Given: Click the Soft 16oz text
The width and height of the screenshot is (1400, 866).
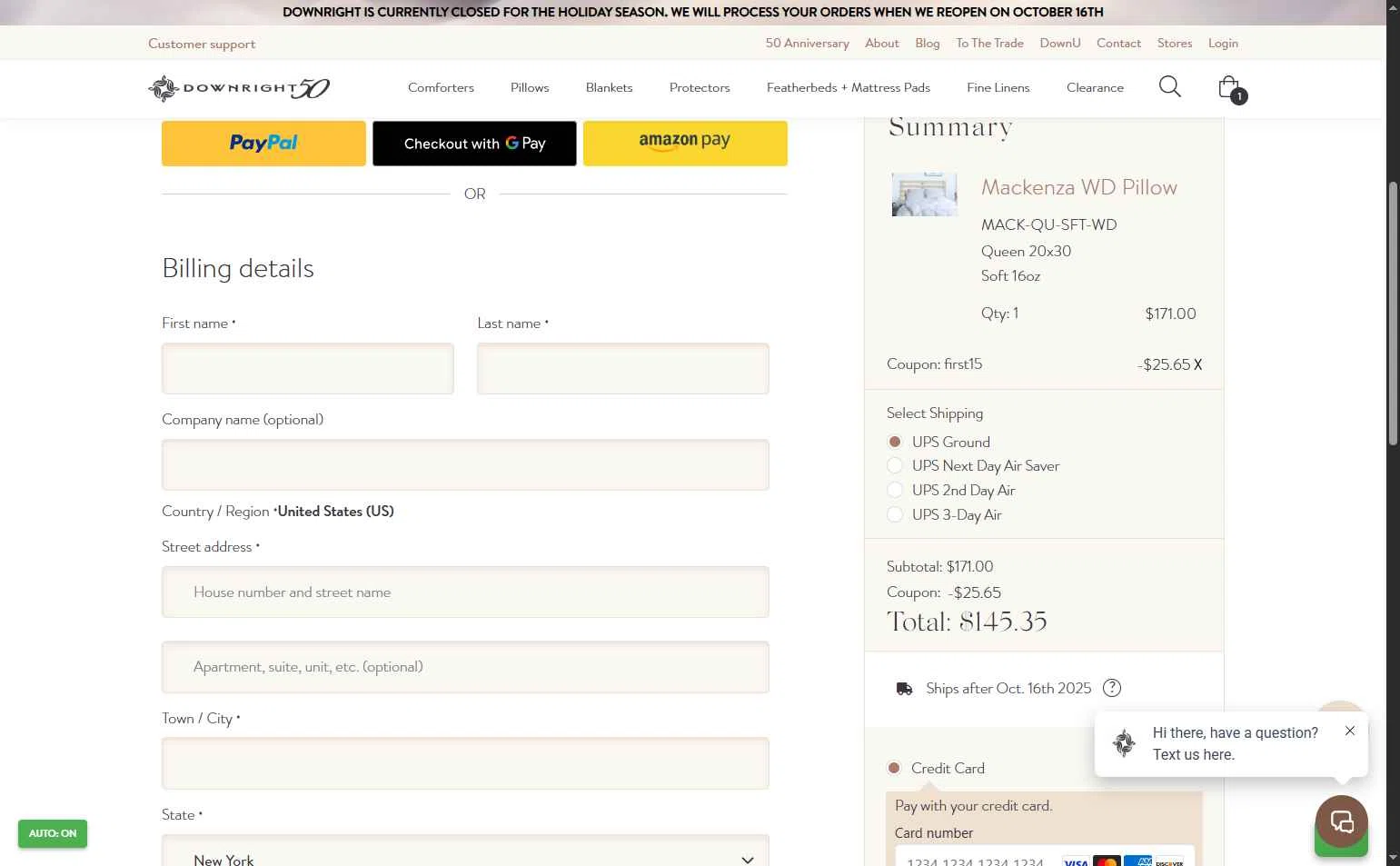Looking at the screenshot, I should 1010,275.
